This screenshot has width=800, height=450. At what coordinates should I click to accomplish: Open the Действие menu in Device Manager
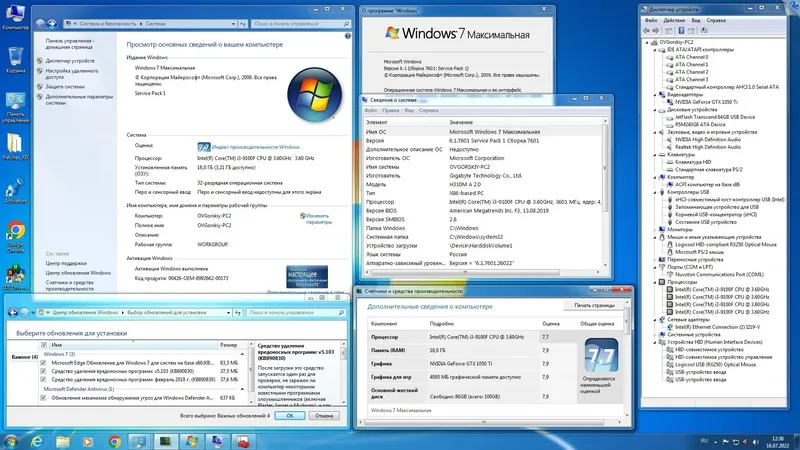pos(674,20)
